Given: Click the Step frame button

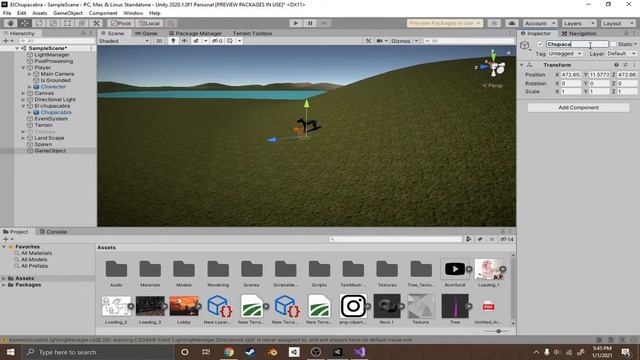Looking at the screenshot, I should [324, 23].
